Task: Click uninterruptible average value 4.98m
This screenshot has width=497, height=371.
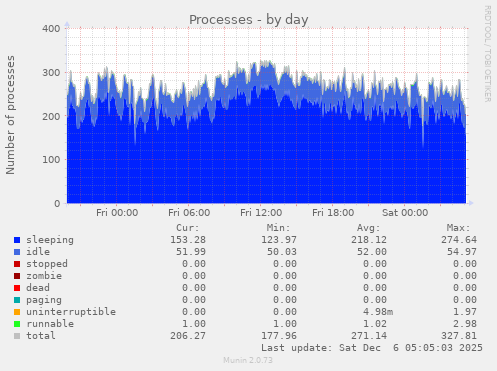Action: pos(378,312)
